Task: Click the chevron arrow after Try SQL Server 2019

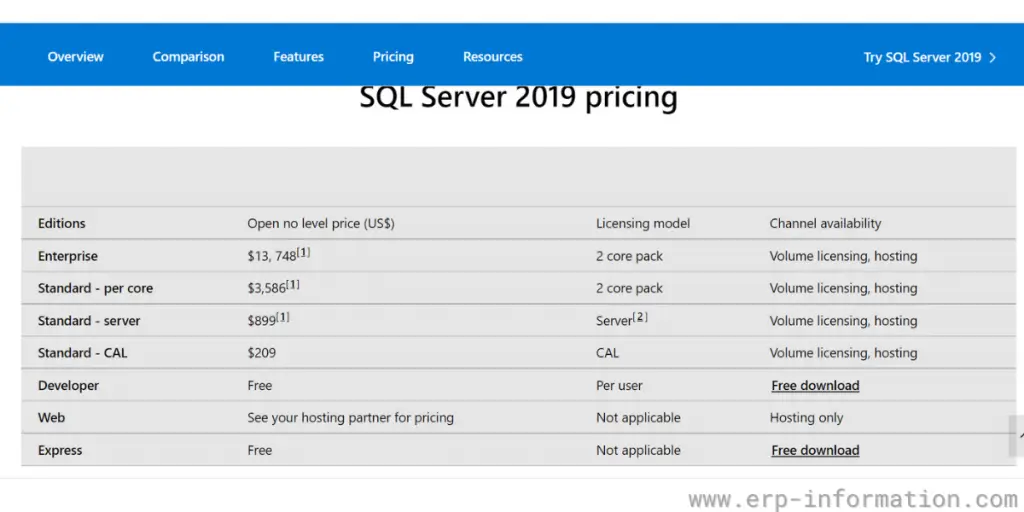Action: (x=992, y=58)
